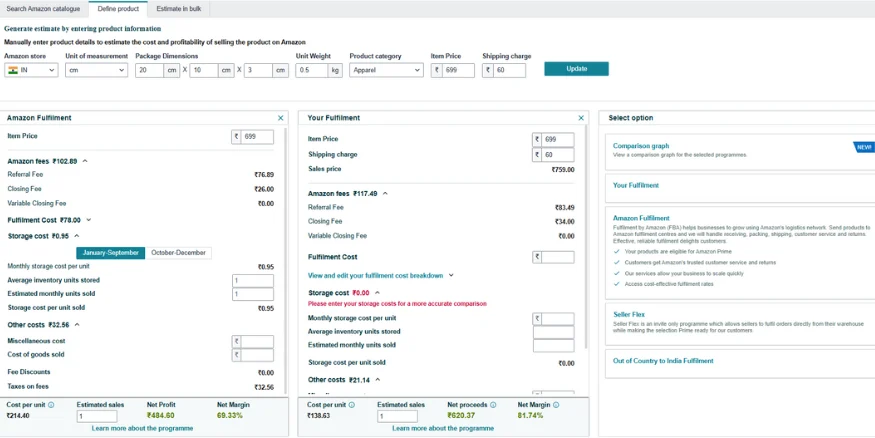875x438 pixels.
Task: Click the package height field showing 3
Action: (258, 70)
